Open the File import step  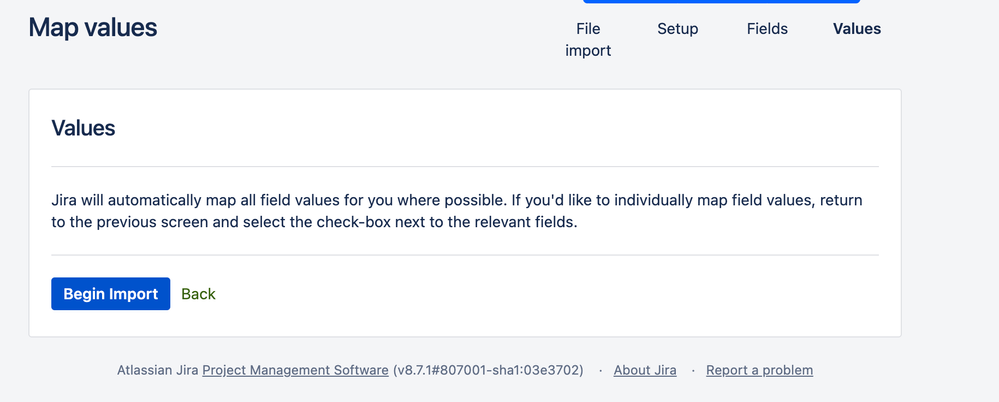[588, 39]
